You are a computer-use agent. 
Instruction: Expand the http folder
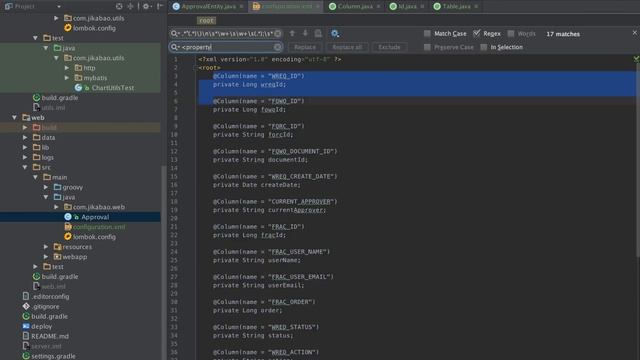pyautogui.click(x=67, y=68)
